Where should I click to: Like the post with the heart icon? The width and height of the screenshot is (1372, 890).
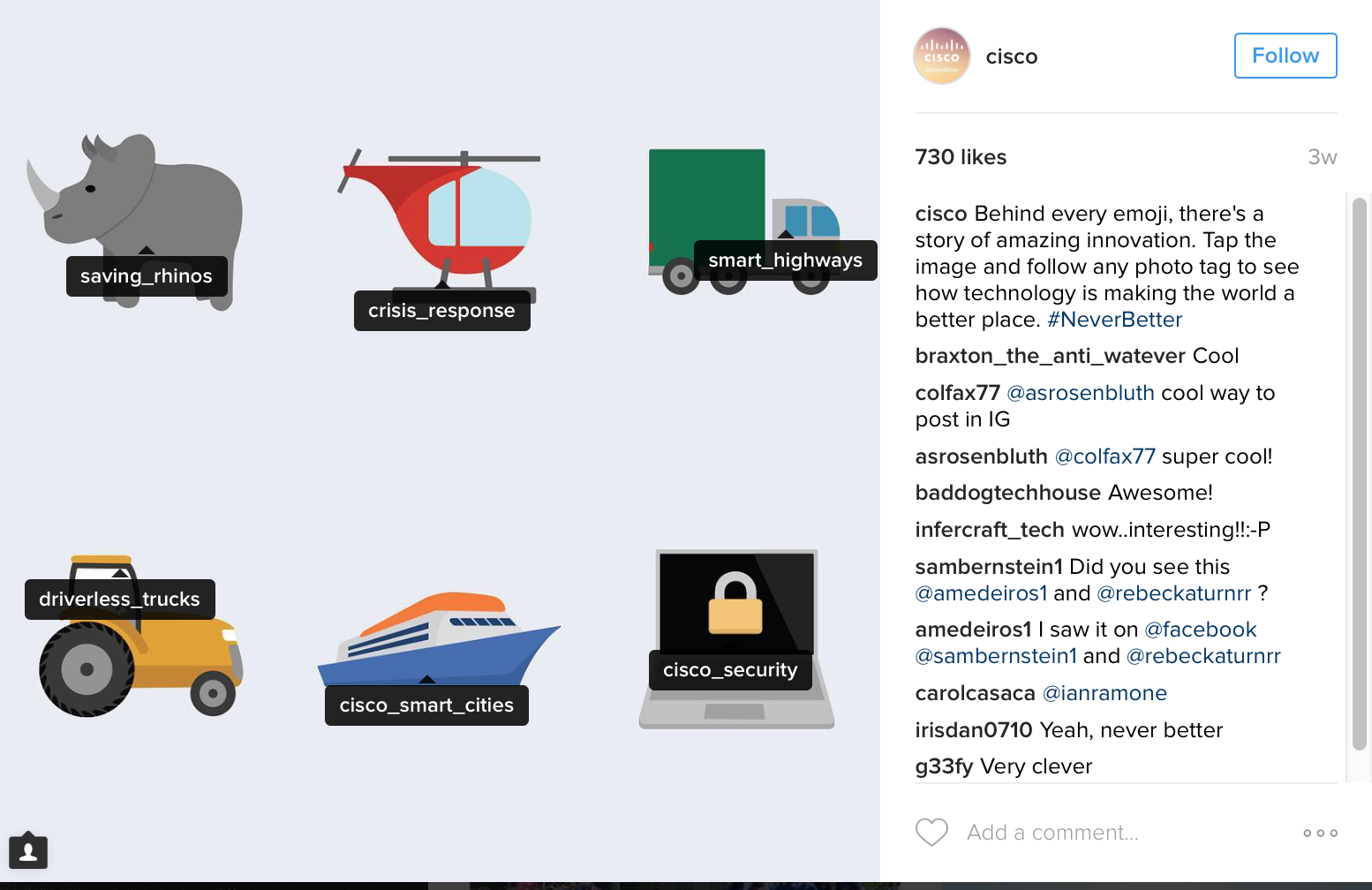point(931,832)
